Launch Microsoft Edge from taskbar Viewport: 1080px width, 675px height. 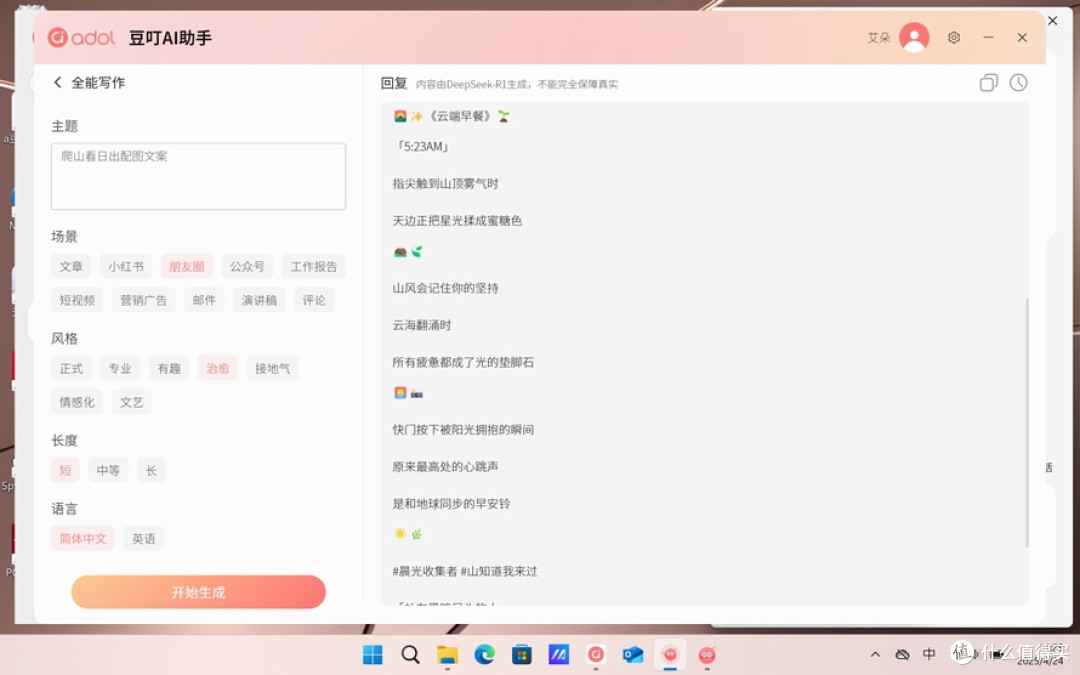coord(485,654)
